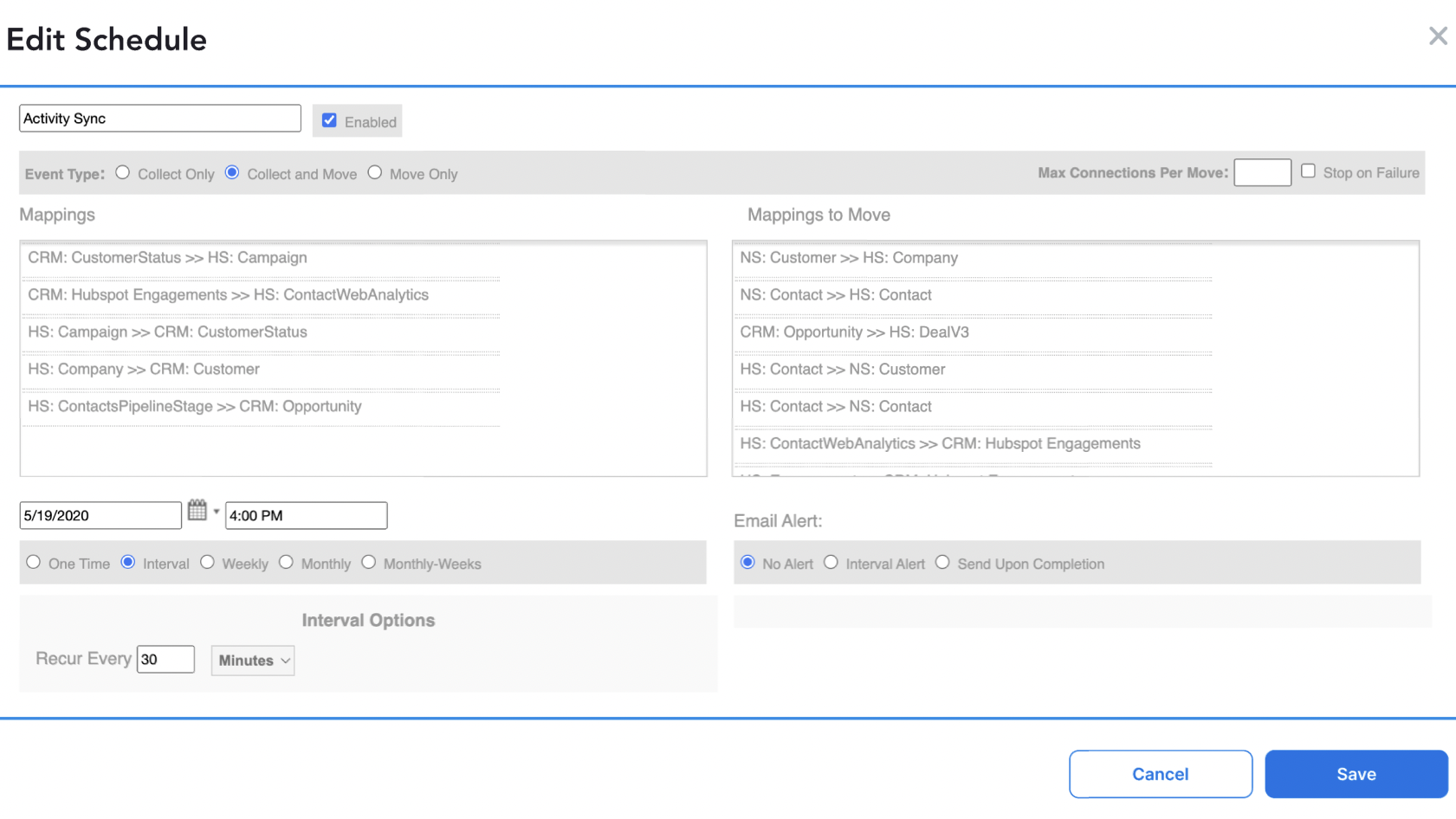Image resolution: width=1456 pixels, height=819 pixels.
Task: Choose Monthly recurrence option
Action: [x=287, y=562]
